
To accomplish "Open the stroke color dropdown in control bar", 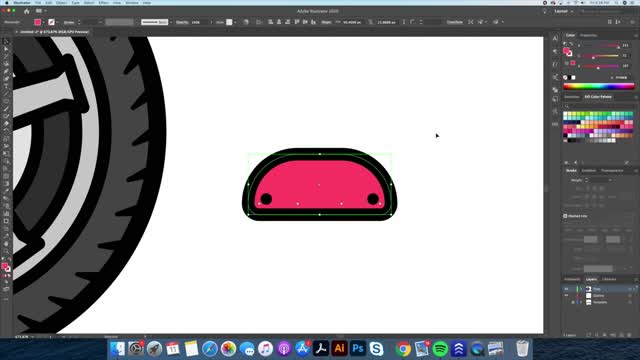I will pyautogui.click(x=57, y=22).
